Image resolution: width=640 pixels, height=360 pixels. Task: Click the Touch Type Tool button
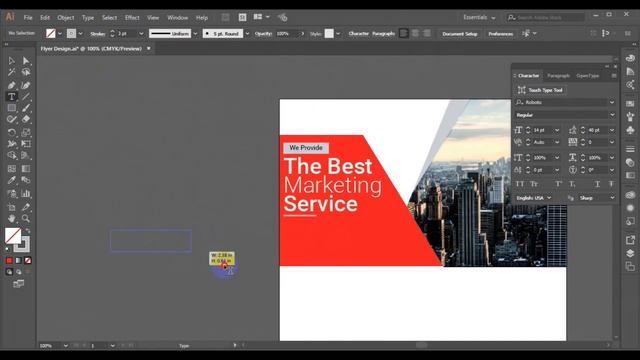click(x=540, y=90)
